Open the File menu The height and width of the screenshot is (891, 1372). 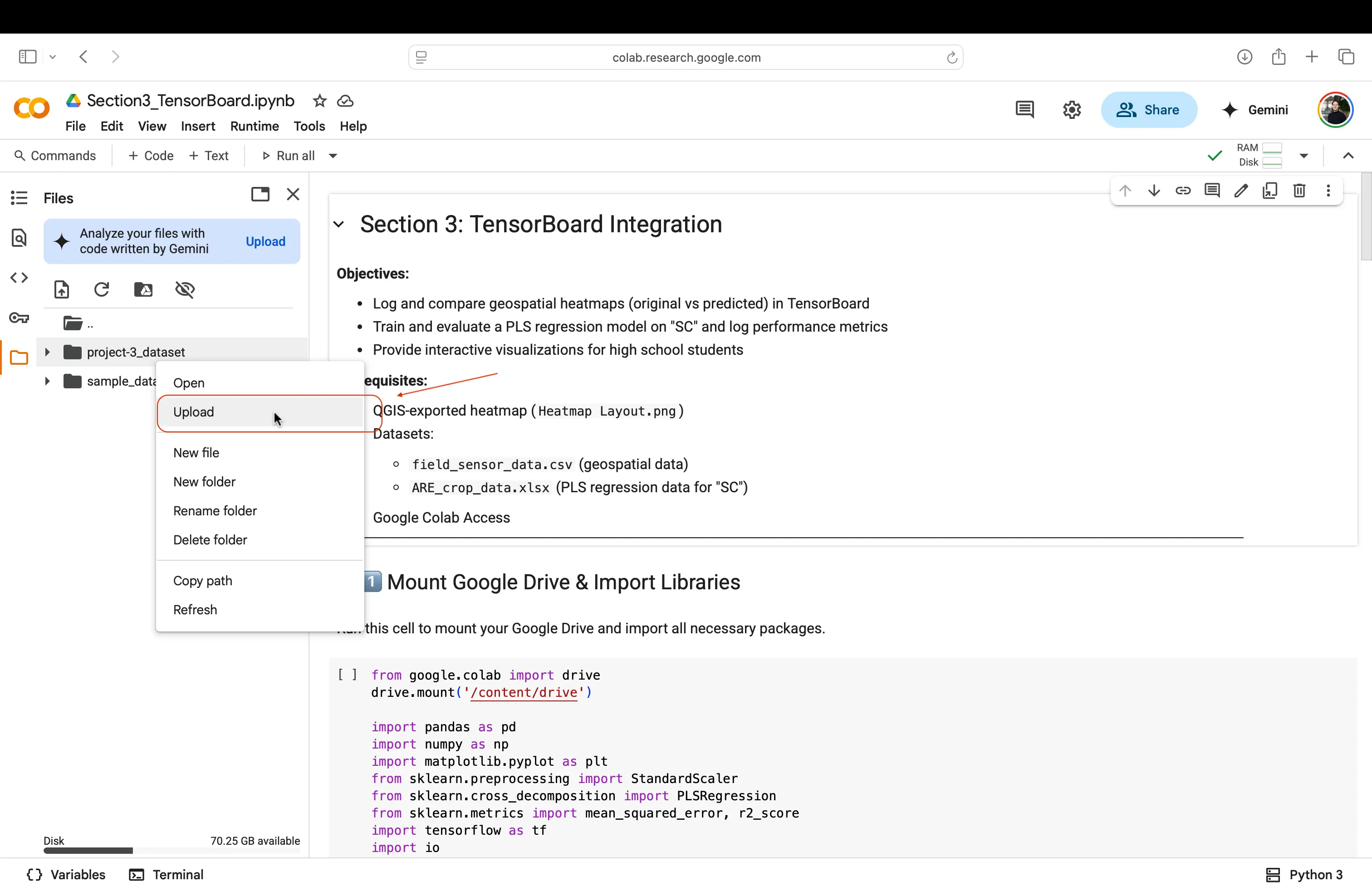[75, 126]
